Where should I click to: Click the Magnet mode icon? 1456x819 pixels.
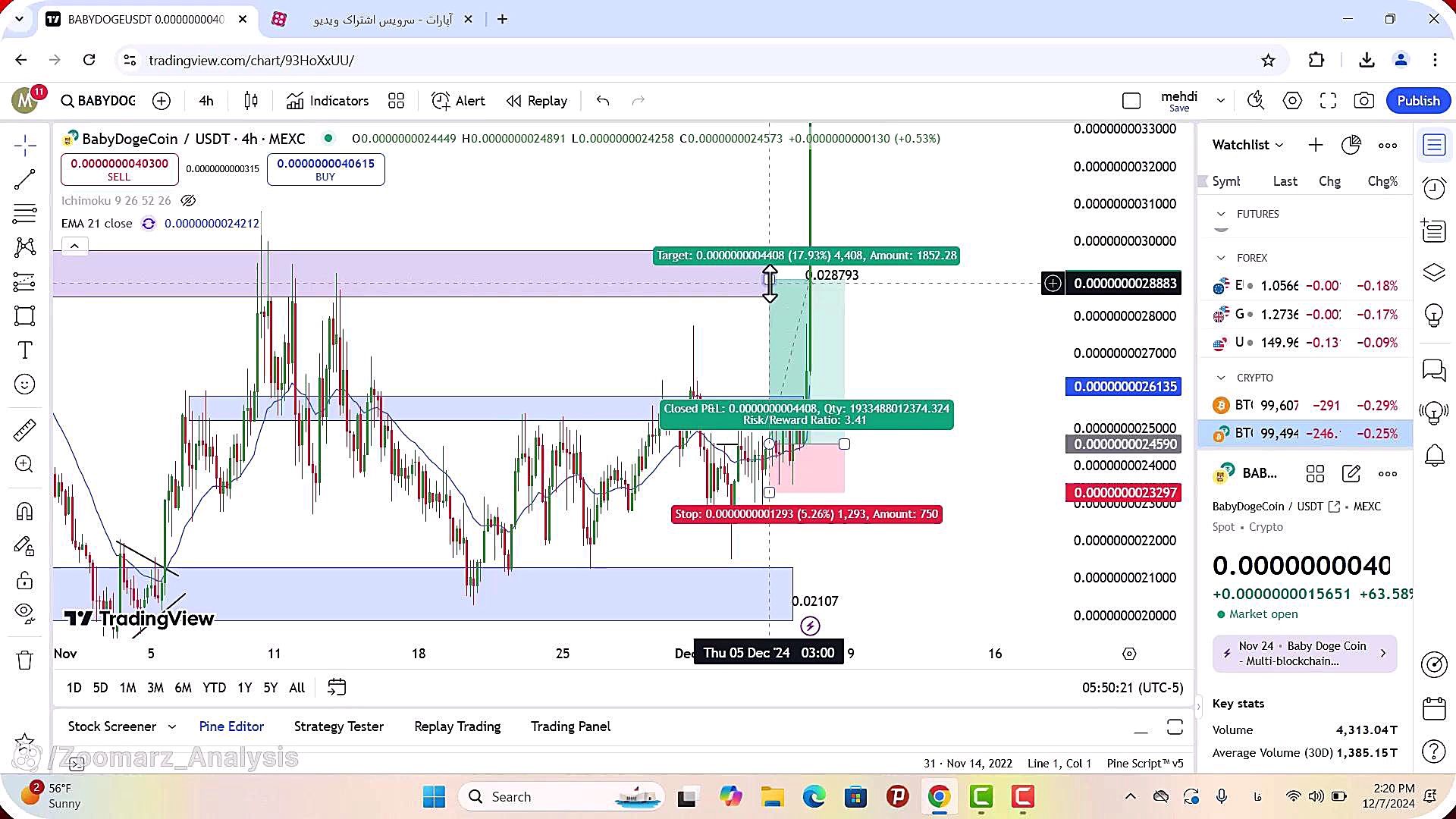coord(24,512)
